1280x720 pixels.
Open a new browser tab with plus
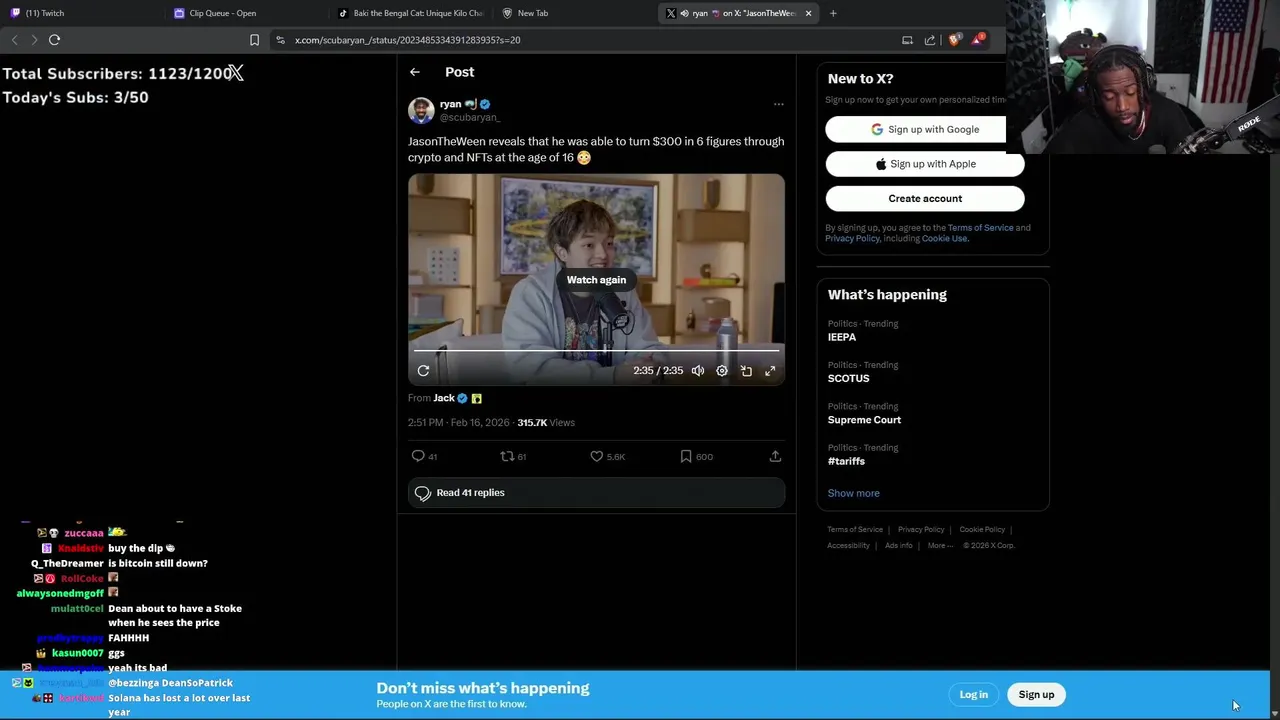[833, 13]
